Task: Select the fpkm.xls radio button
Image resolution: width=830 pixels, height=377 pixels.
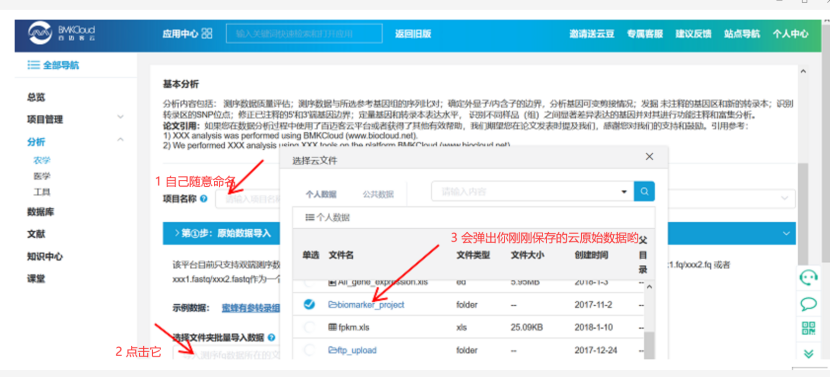Action: click(309, 327)
